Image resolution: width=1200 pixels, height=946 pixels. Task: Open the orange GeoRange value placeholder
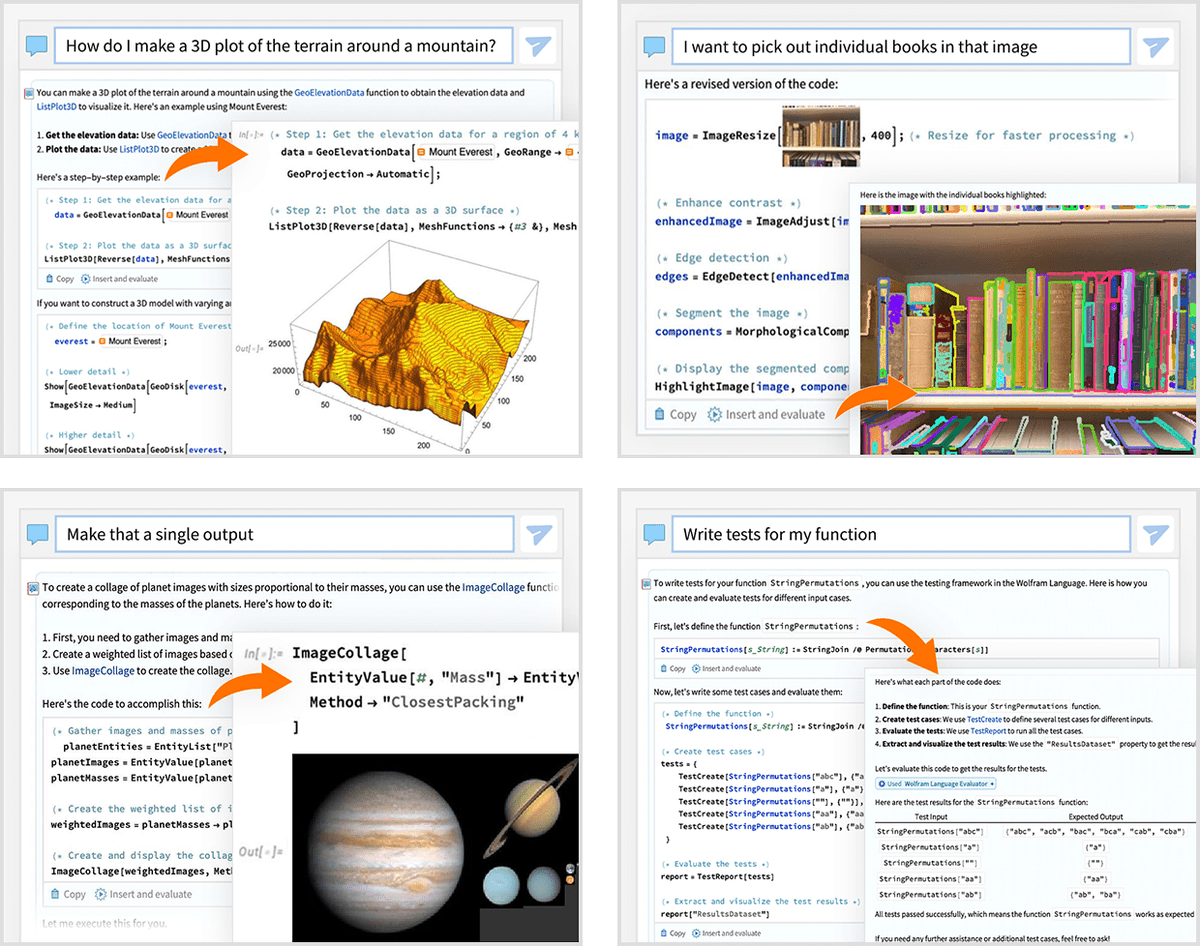click(569, 152)
